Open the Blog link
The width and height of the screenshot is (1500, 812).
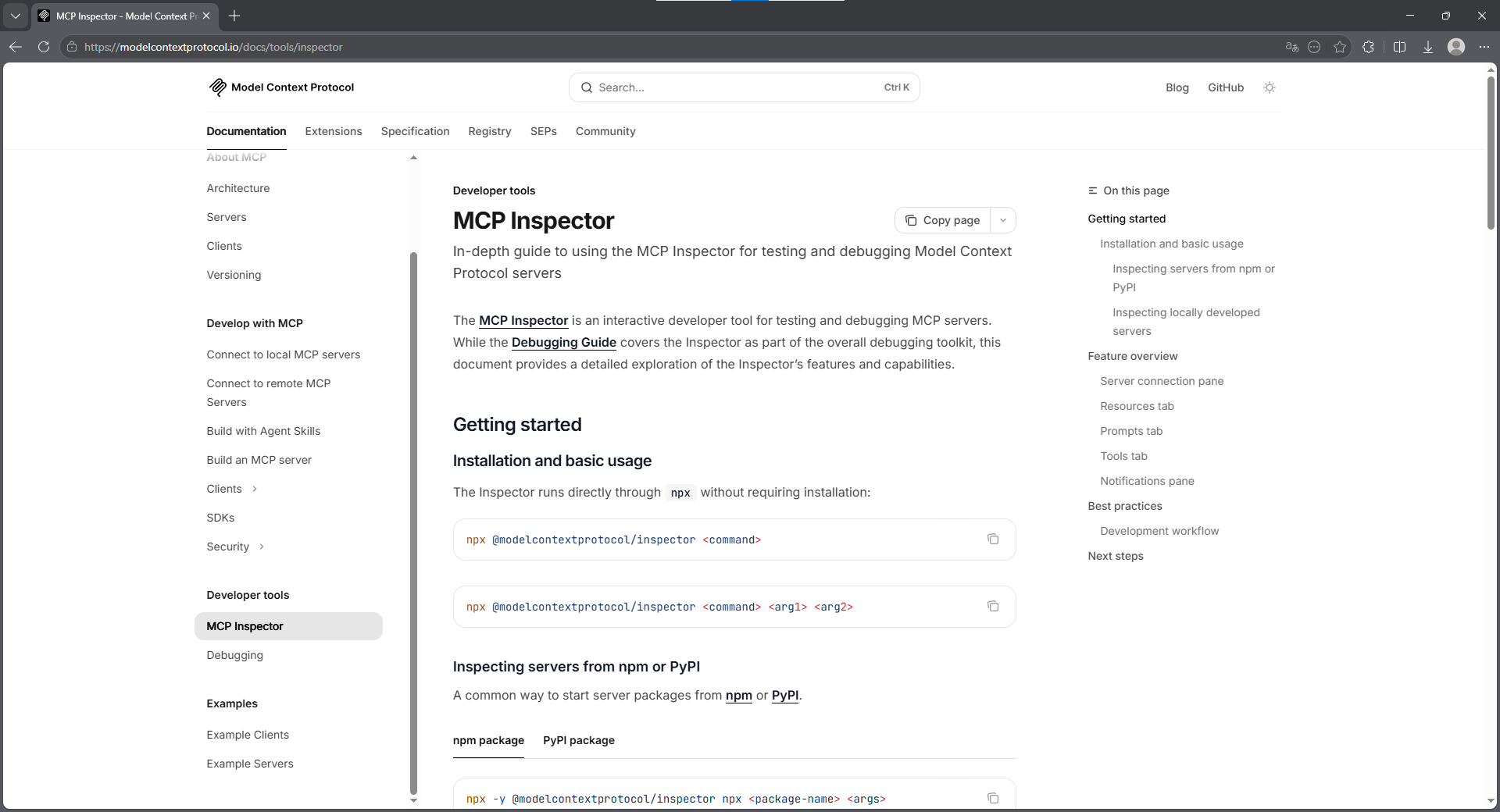point(1177,87)
